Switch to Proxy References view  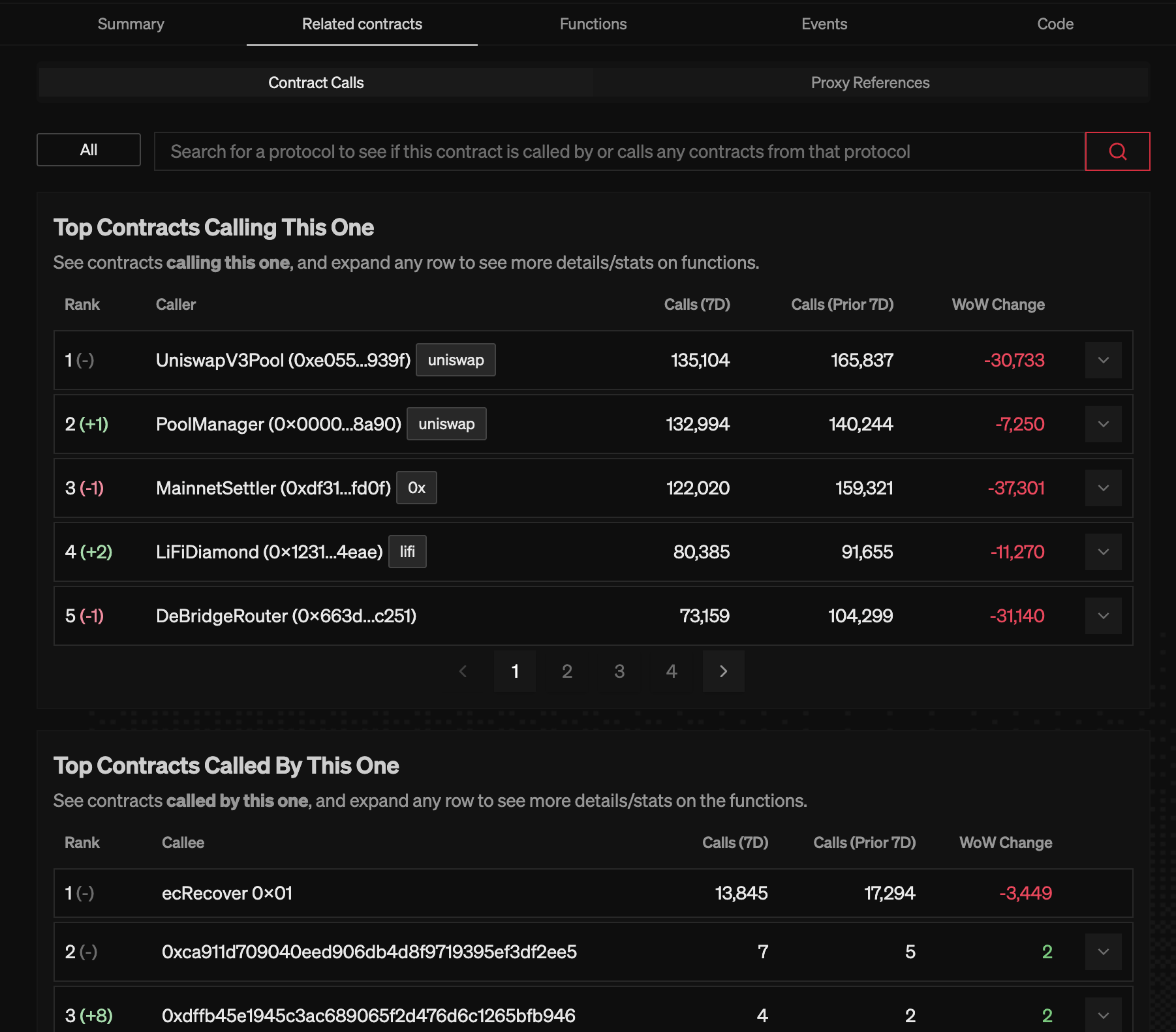point(871,82)
